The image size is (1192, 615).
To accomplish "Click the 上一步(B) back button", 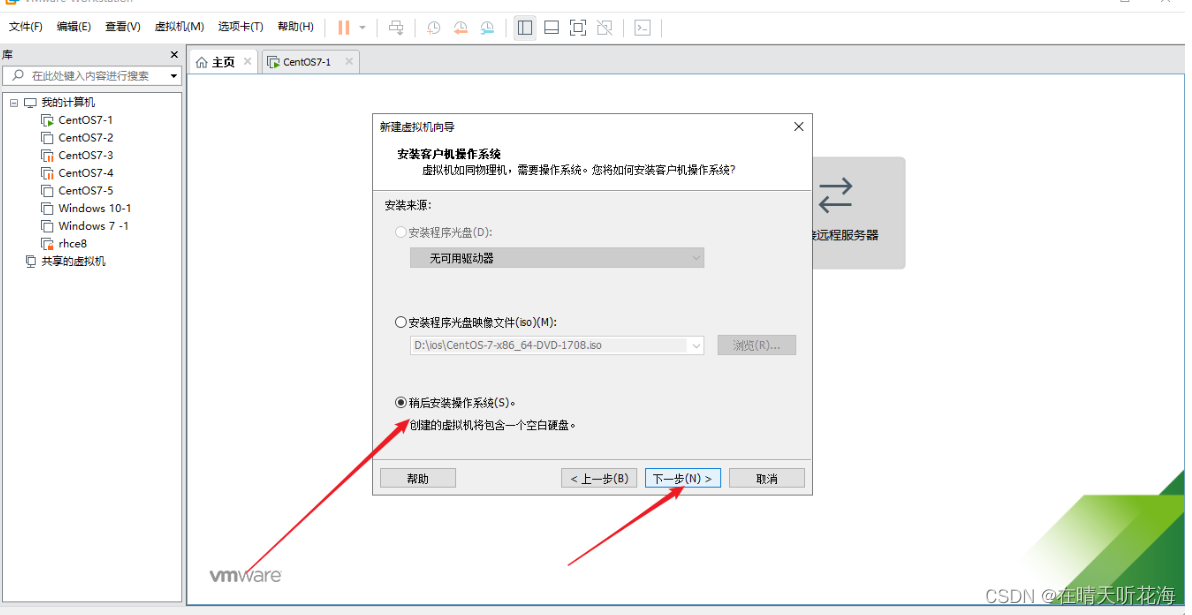I will click(x=599, y=478).
